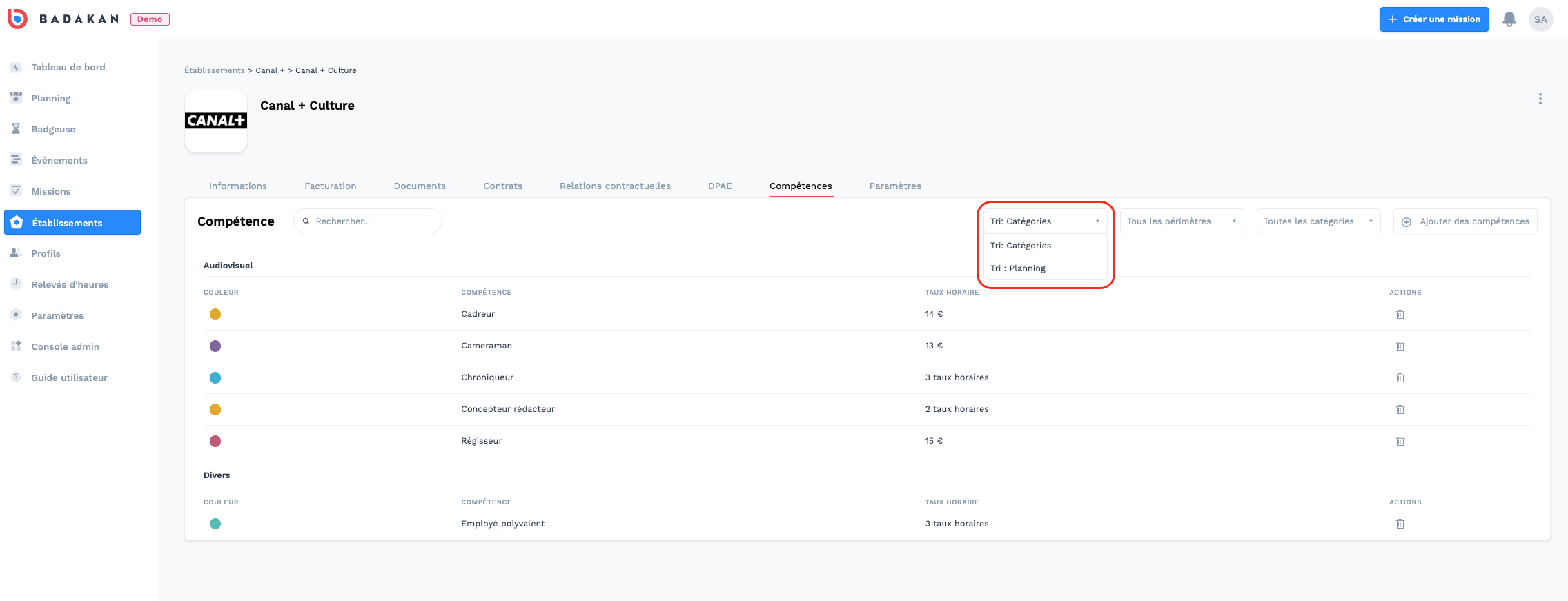Choose the Tri : Planning option
This screenshot has height=601, width=1568.
1045,268
